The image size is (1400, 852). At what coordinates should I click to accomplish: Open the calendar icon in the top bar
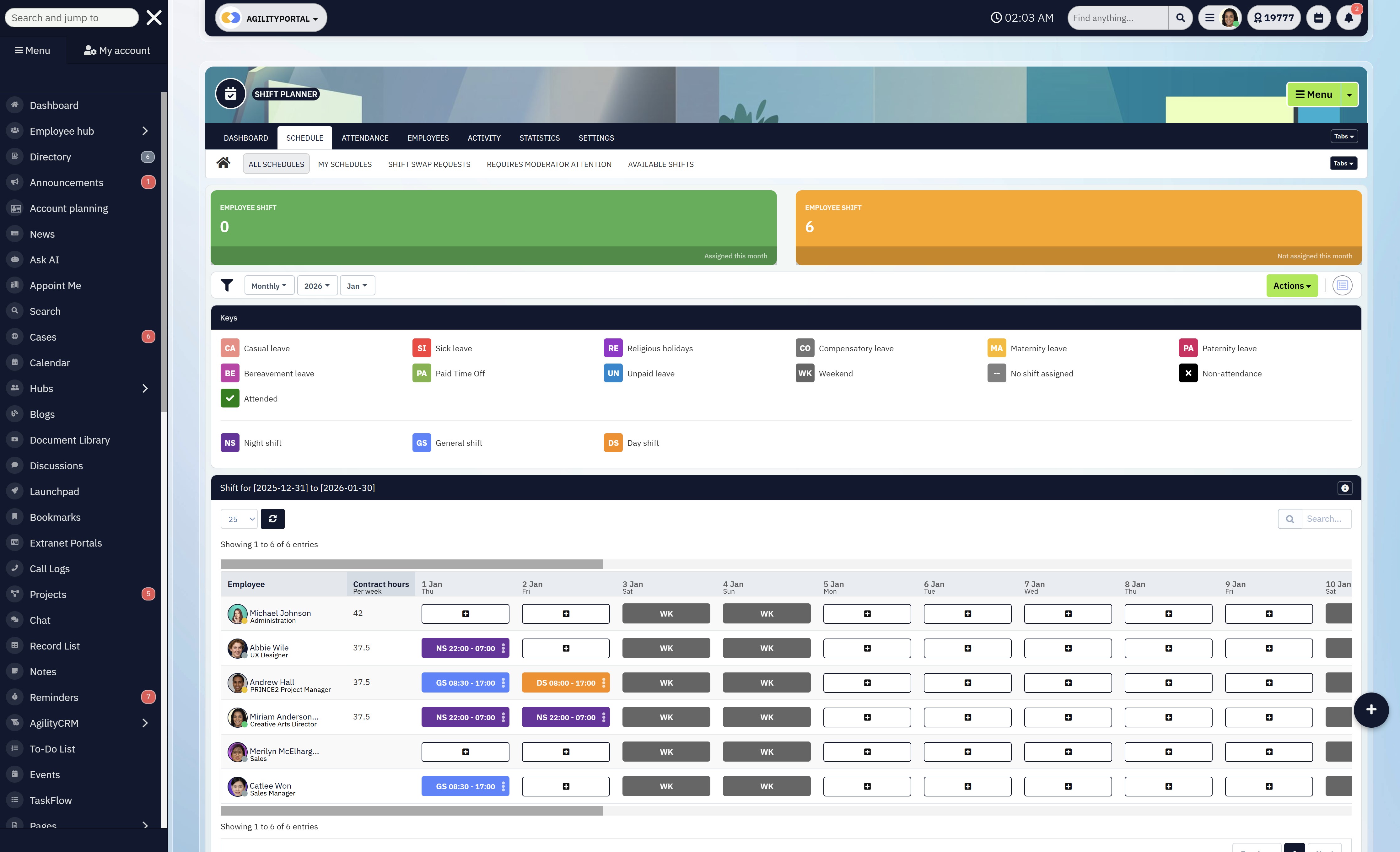pos(1318,18)
